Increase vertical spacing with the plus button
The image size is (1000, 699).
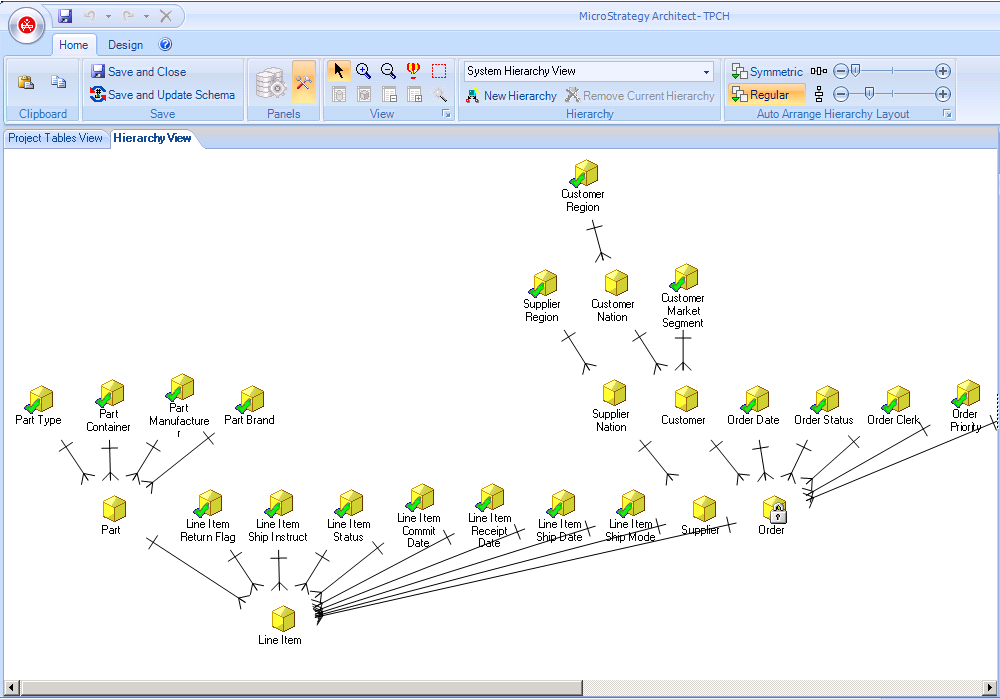coord(943,94)
